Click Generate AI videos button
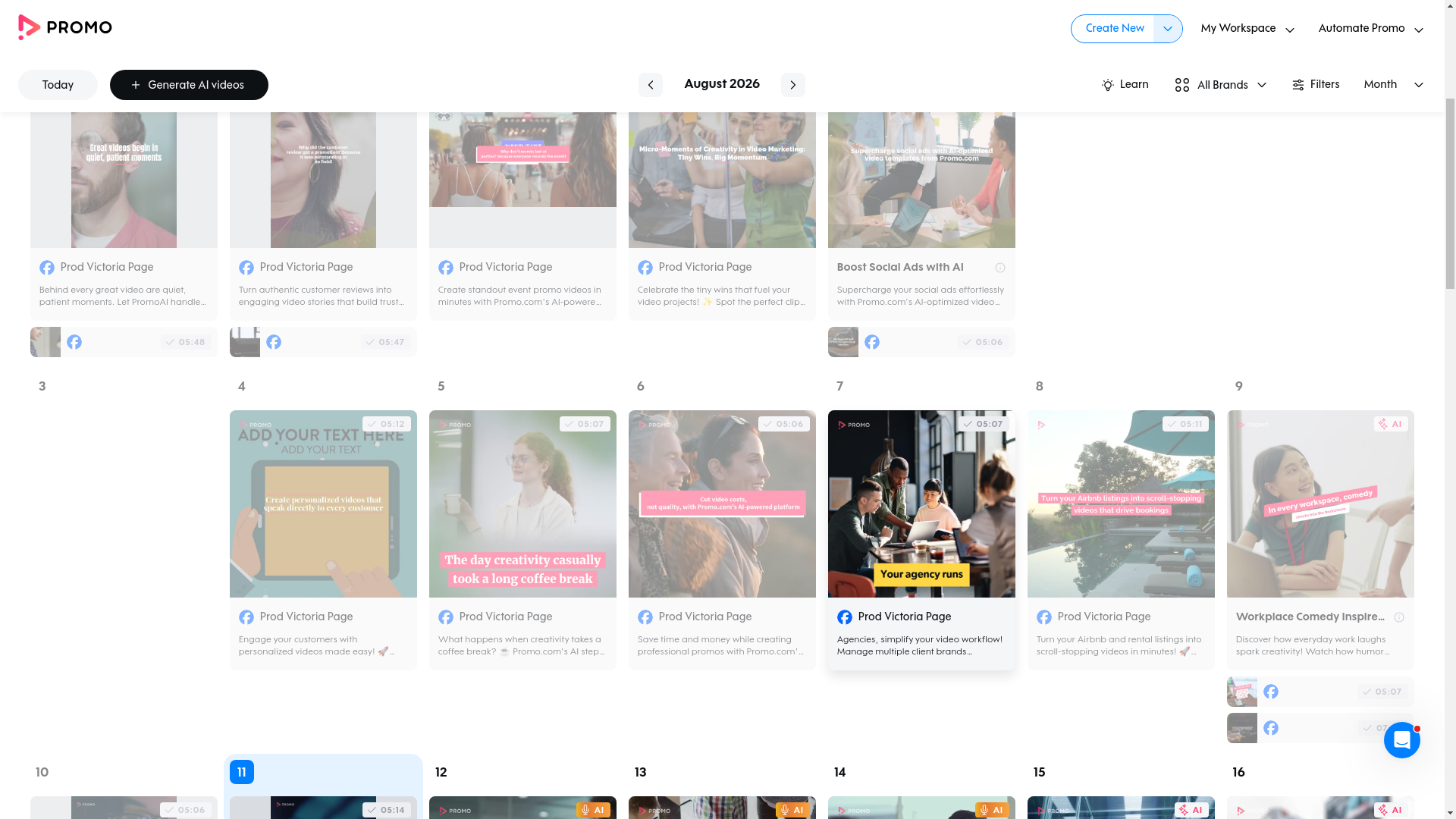The height and width of the screenshot is (819, 1456). coord(189,85)
